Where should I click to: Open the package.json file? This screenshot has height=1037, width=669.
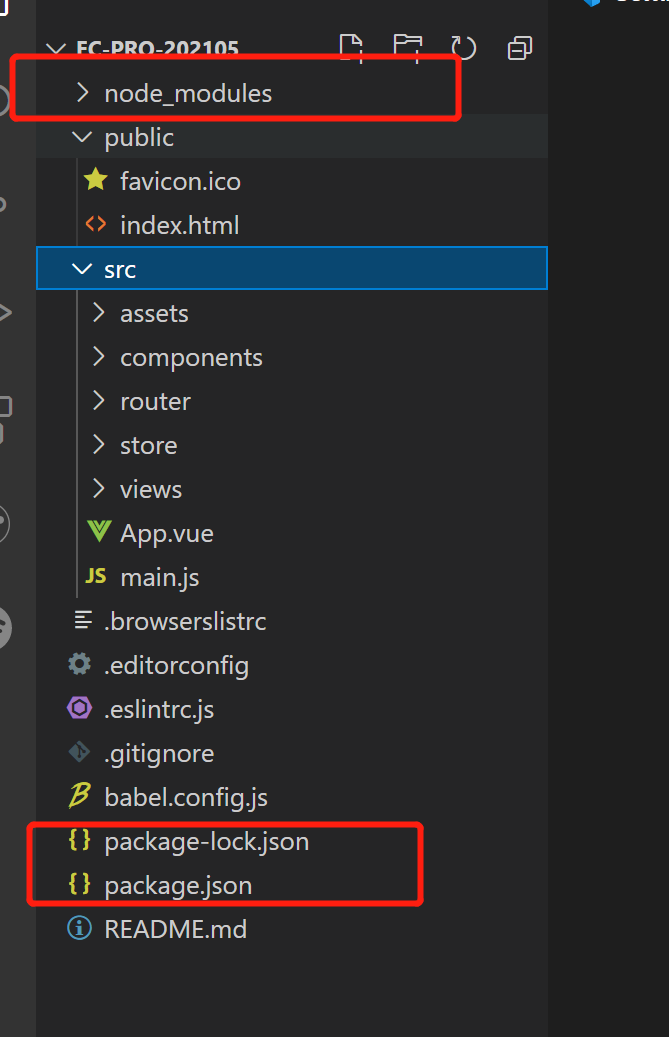click(x=178, y=885)
